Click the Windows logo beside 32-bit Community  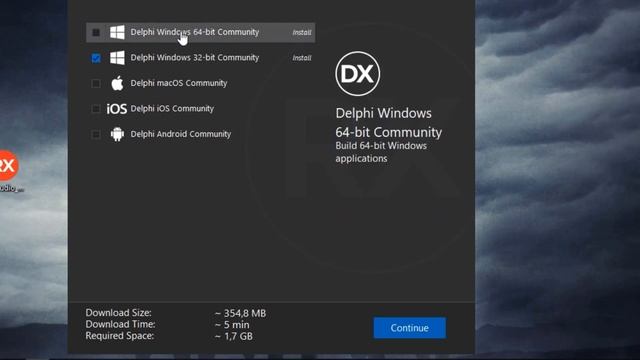pos(117,58)
